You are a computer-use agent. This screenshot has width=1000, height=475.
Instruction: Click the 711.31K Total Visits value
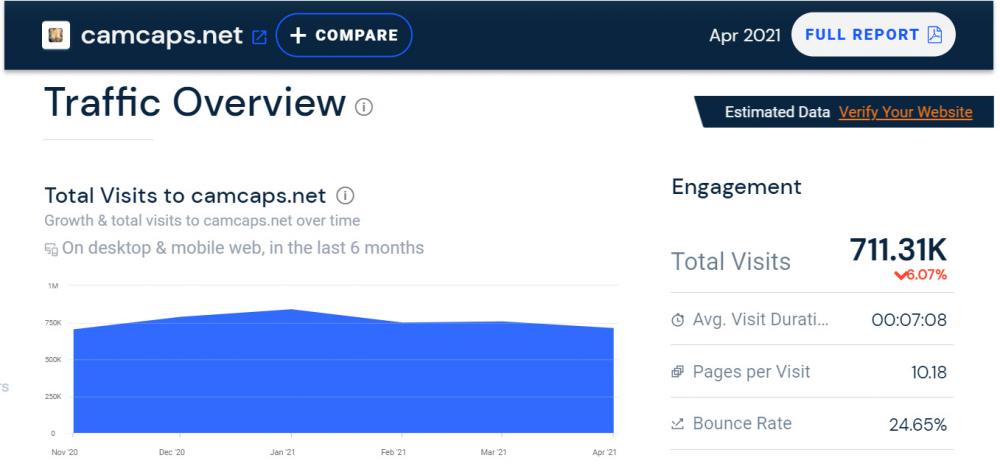pyautogui.click(x=897, y=250)
